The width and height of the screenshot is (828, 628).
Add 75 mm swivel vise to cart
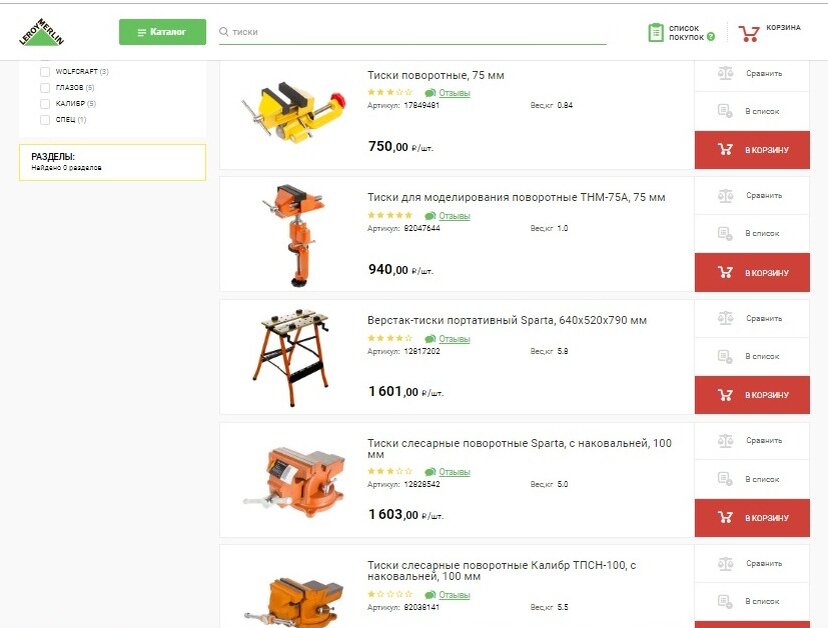[x=752, y=150]
